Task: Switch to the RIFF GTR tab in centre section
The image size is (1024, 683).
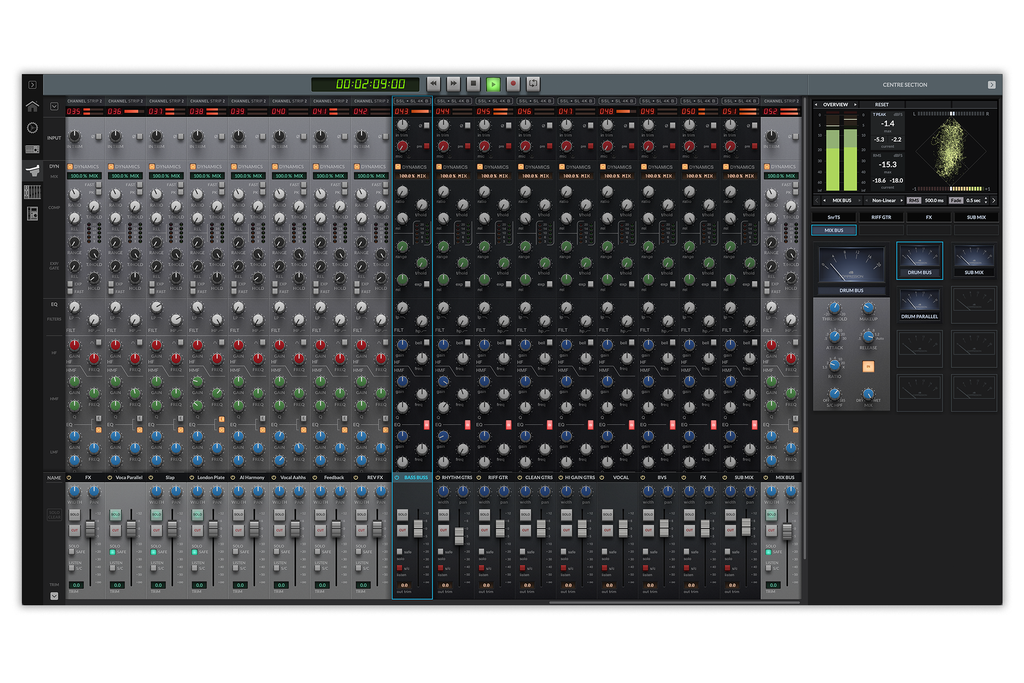Action: [x=881, y=217]
